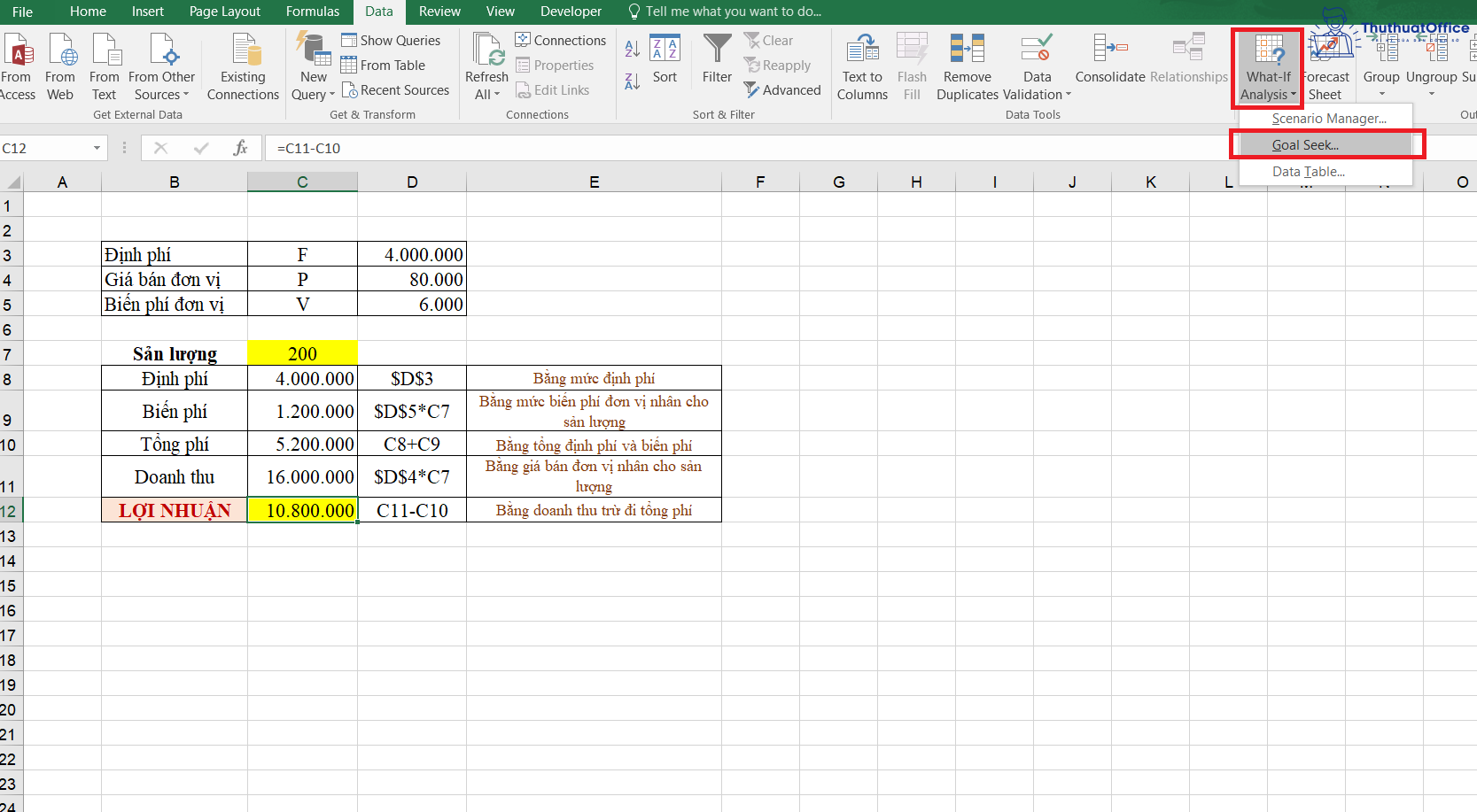Click the Scenario Manager option
1477x812 pixels.
point(1330,118)
